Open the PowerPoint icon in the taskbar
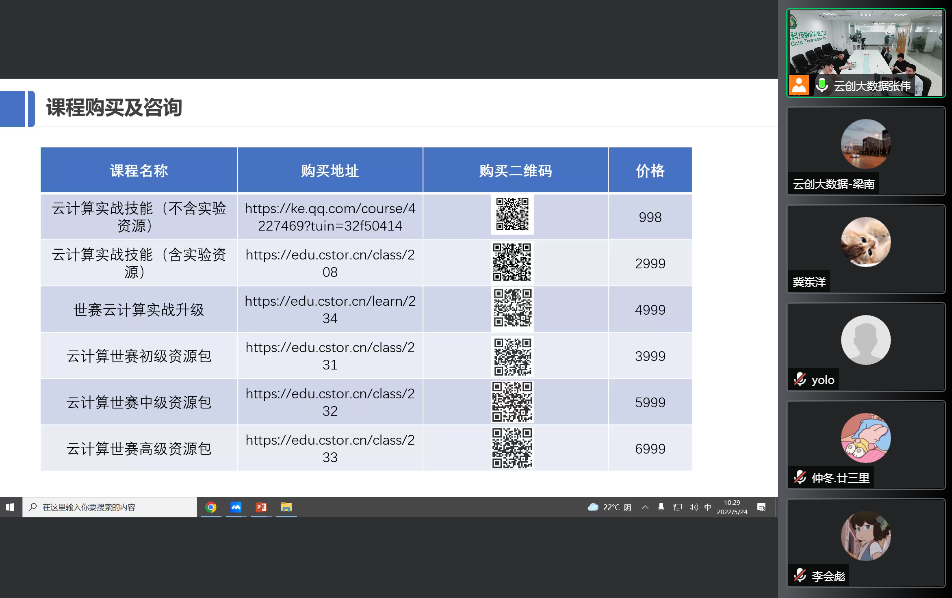 pos(261,507)
